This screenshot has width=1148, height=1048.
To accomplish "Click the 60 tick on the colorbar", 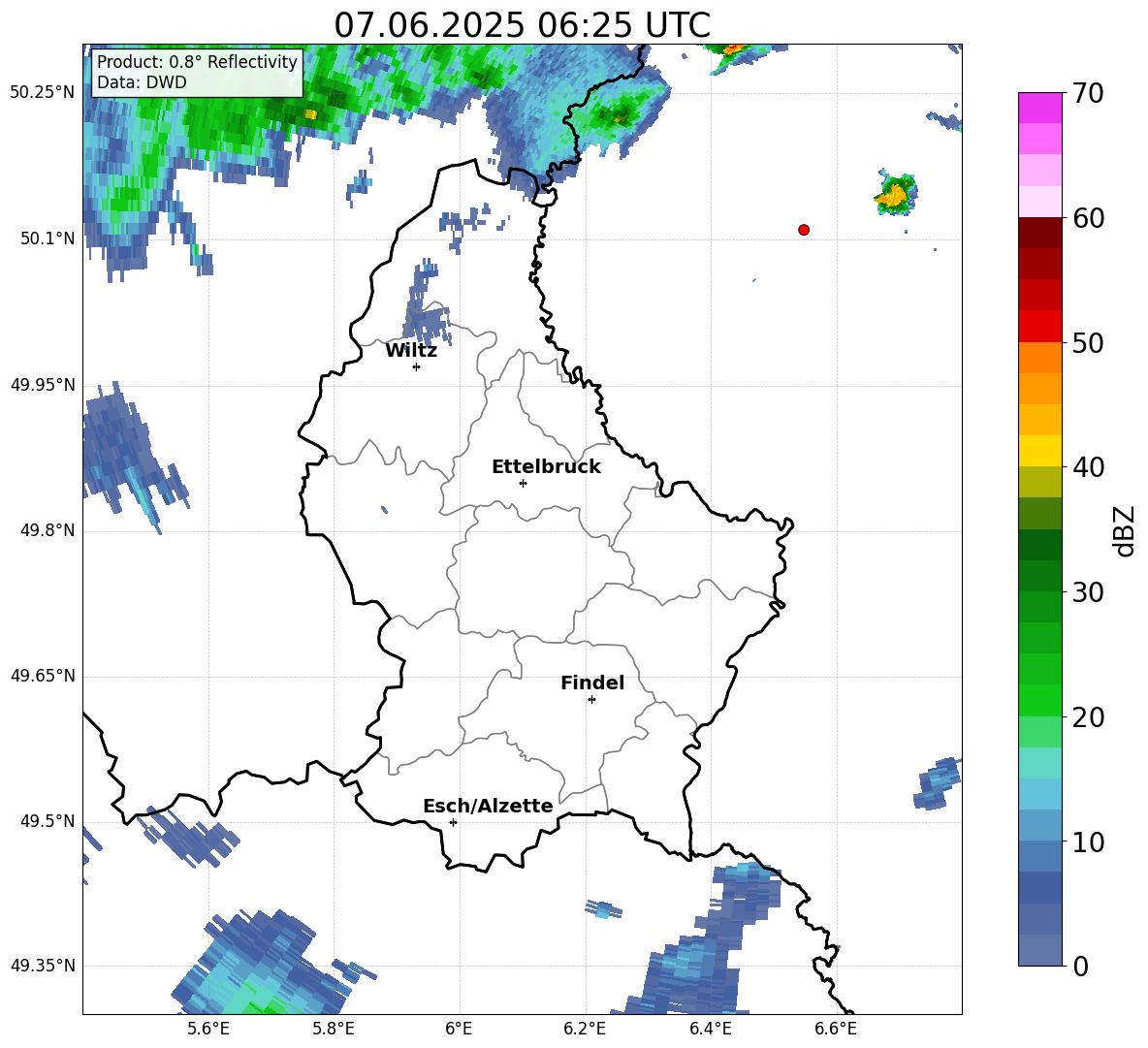I will [1087, 218].
